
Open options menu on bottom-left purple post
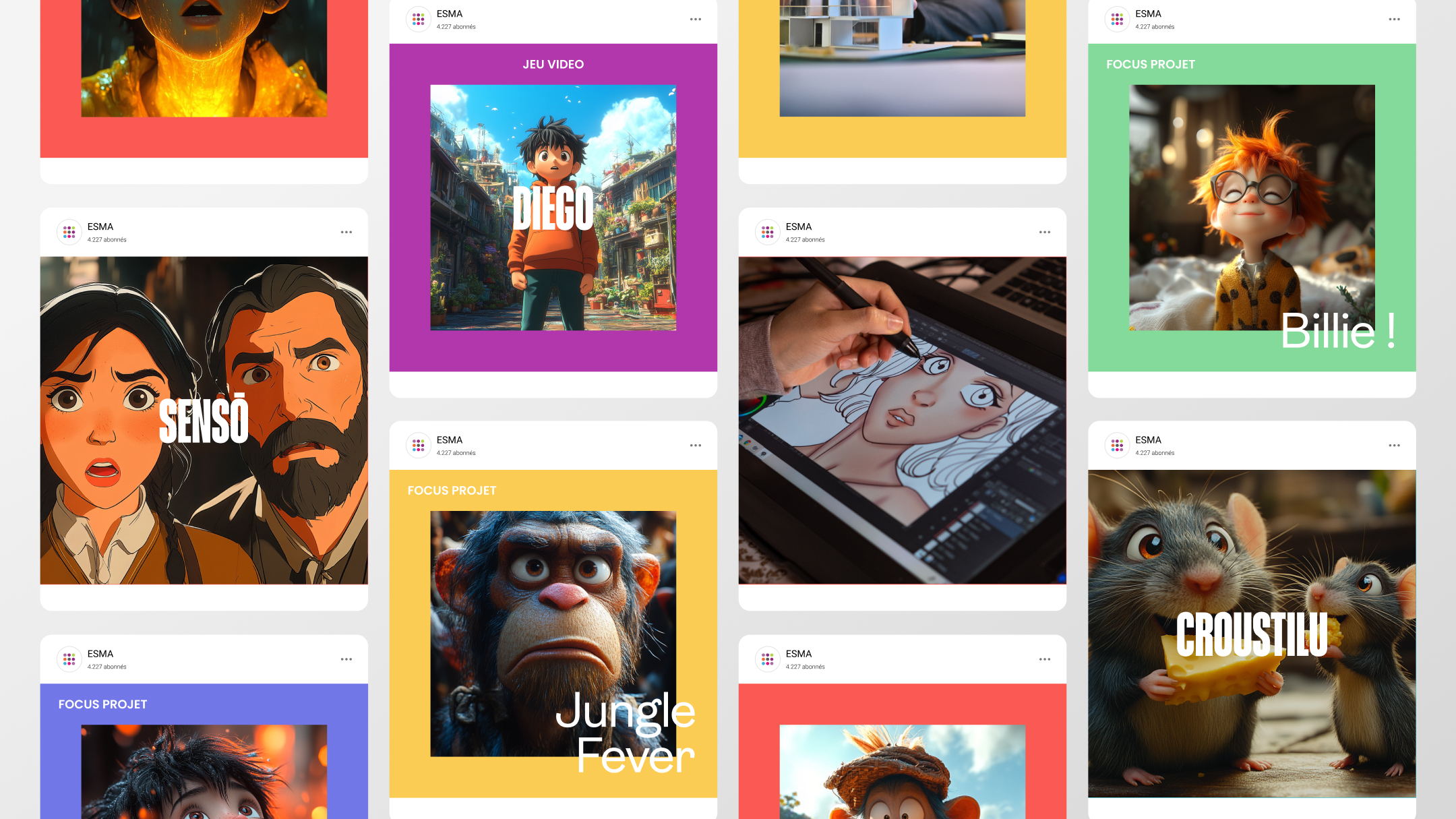pos(346,659)
